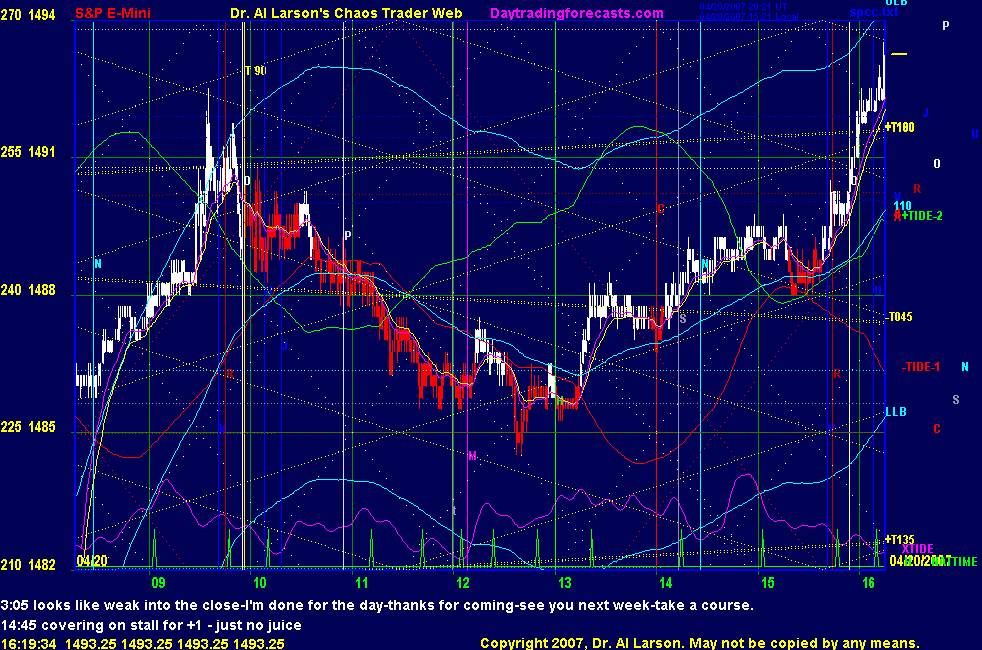Click the 12 hour label on the time axis

[x=463, y=583]
